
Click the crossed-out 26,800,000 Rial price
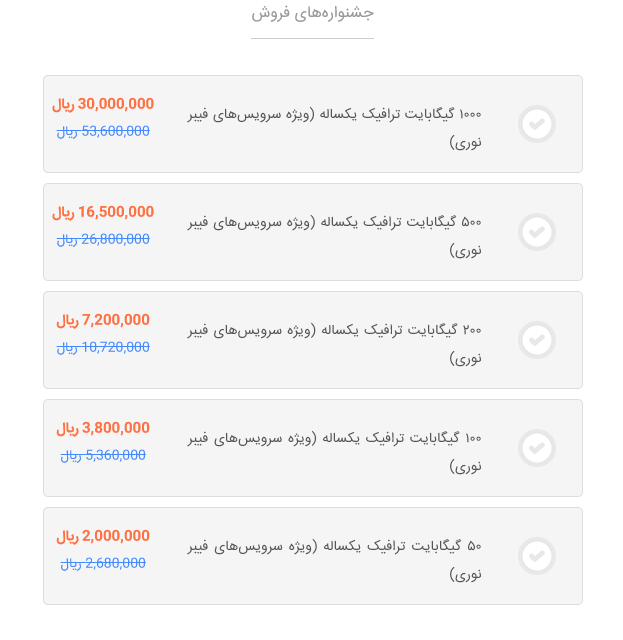[x=103, y=239]
